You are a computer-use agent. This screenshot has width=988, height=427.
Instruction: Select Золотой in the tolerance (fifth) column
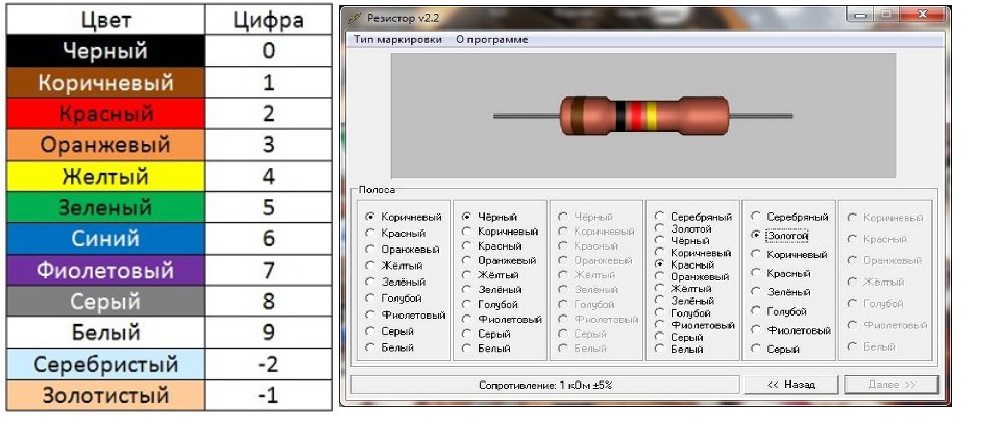756,235
